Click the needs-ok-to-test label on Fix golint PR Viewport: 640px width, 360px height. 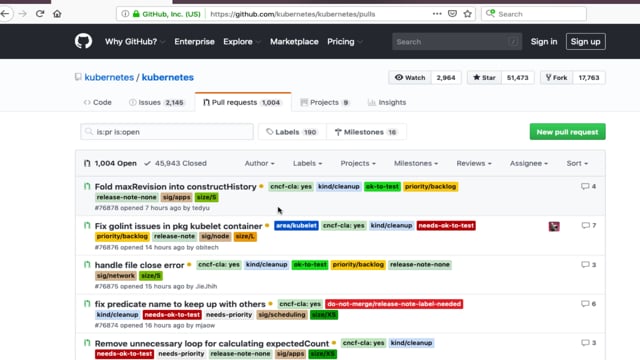pos(446,225)
